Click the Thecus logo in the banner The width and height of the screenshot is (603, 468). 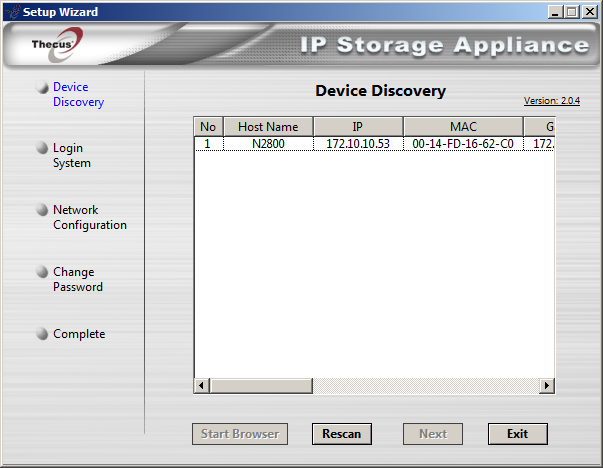[50, 45]
